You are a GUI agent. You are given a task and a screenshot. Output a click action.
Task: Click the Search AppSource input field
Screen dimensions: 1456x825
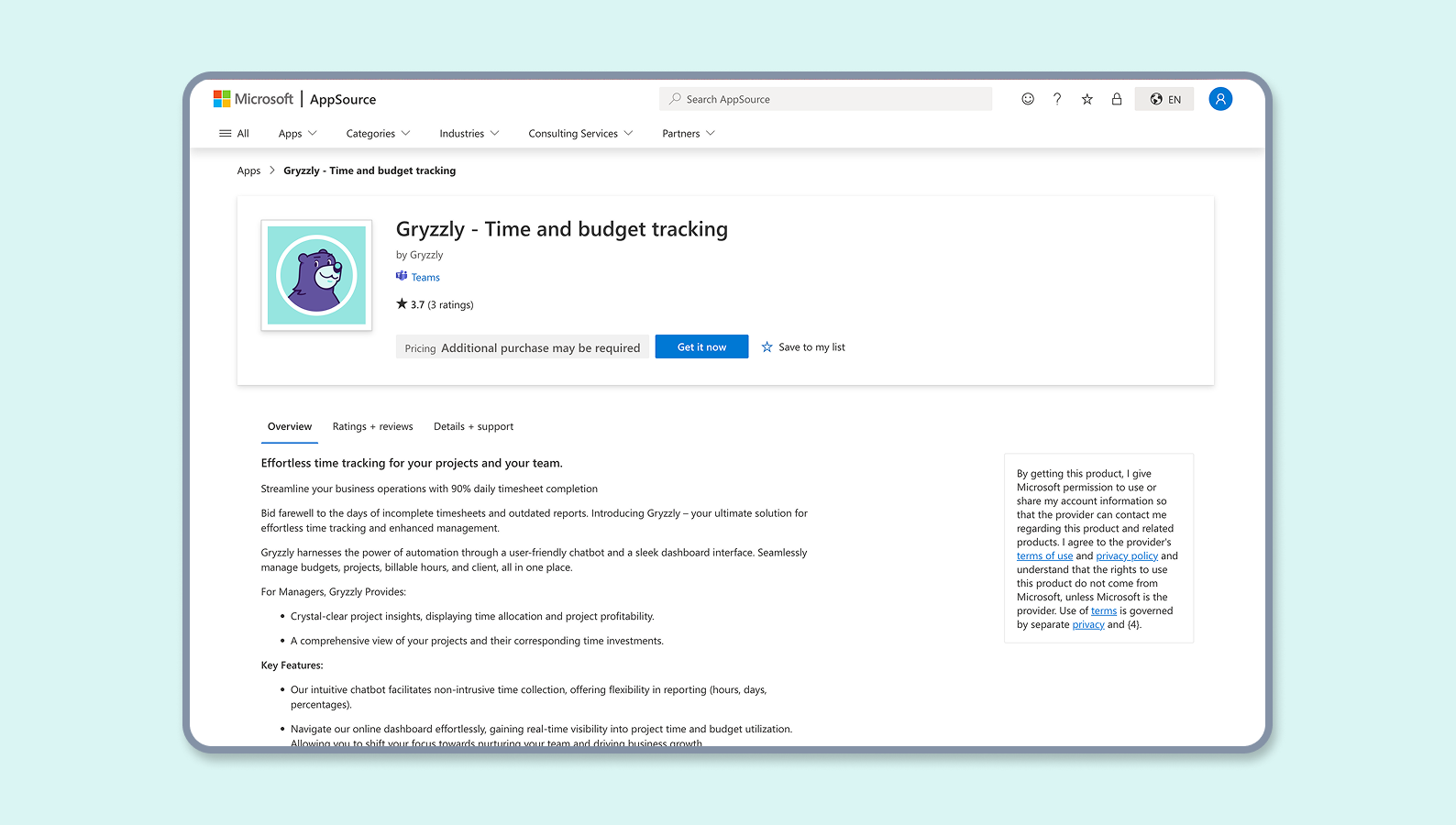pyautogui.click(x=825, y=99)
